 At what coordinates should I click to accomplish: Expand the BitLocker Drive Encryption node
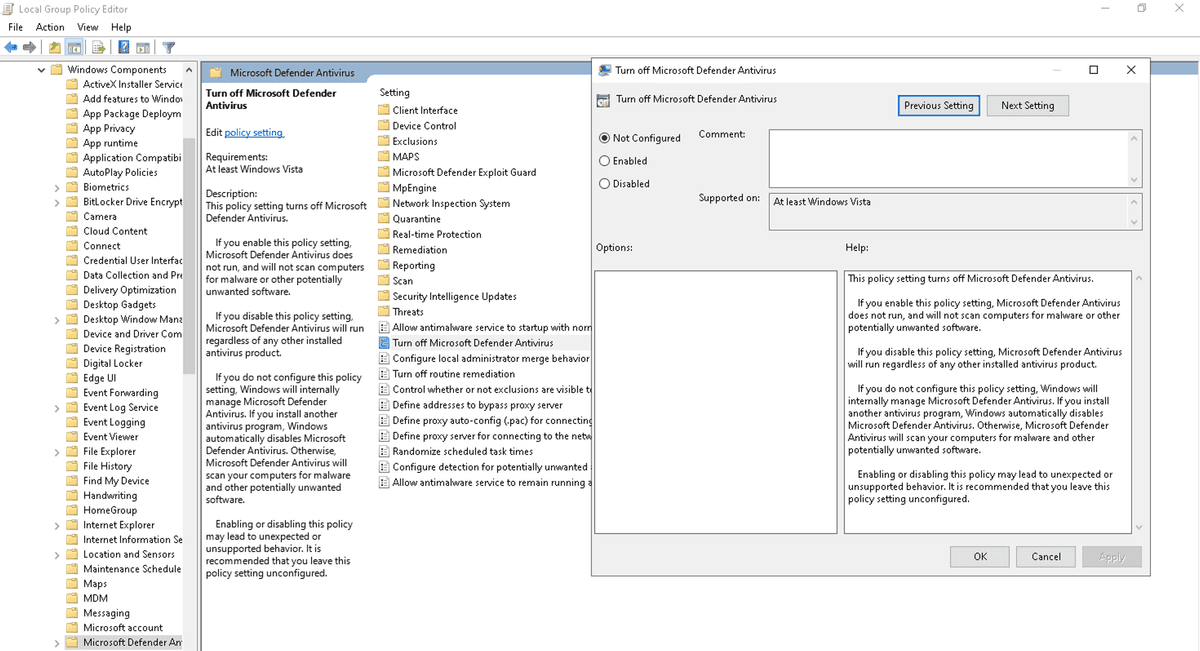(x=57, y=202)
